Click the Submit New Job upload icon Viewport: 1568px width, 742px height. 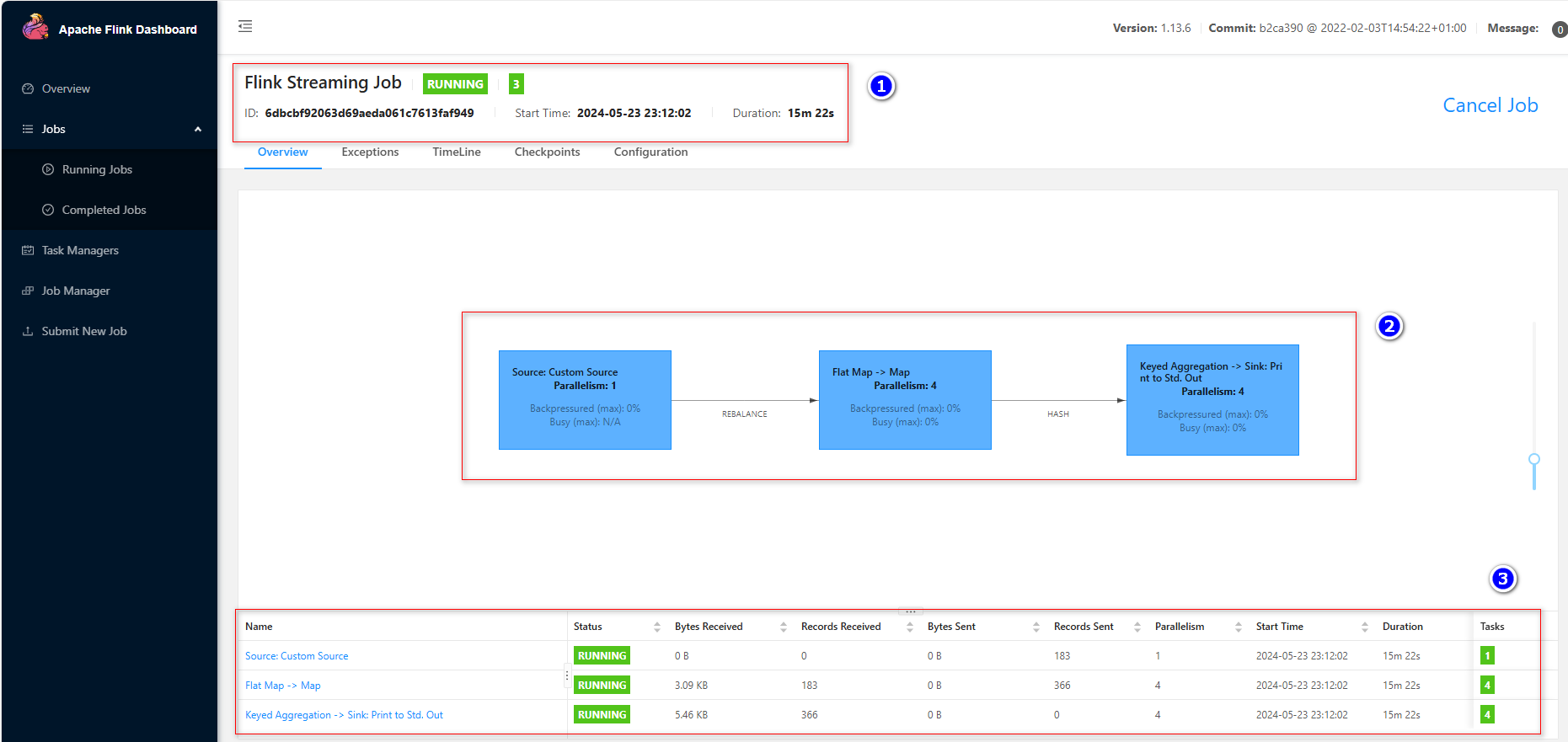pyautogui.click(x=28, y=331)
